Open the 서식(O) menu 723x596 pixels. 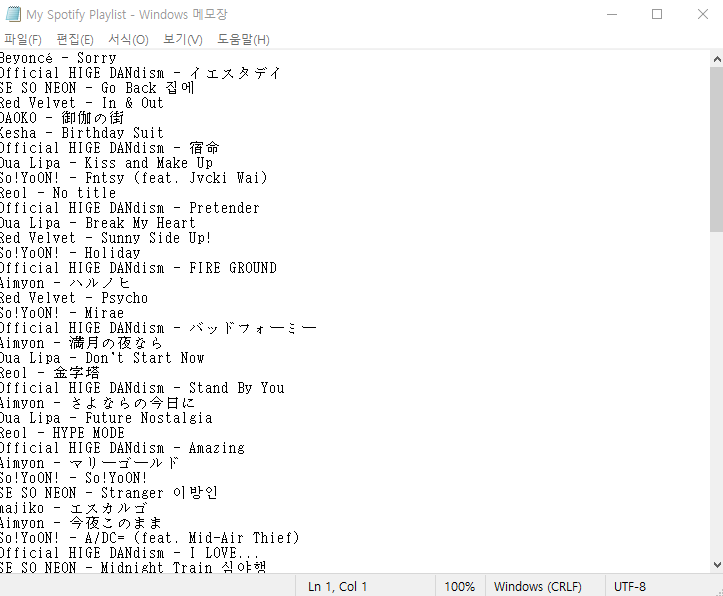pos(128,40)
